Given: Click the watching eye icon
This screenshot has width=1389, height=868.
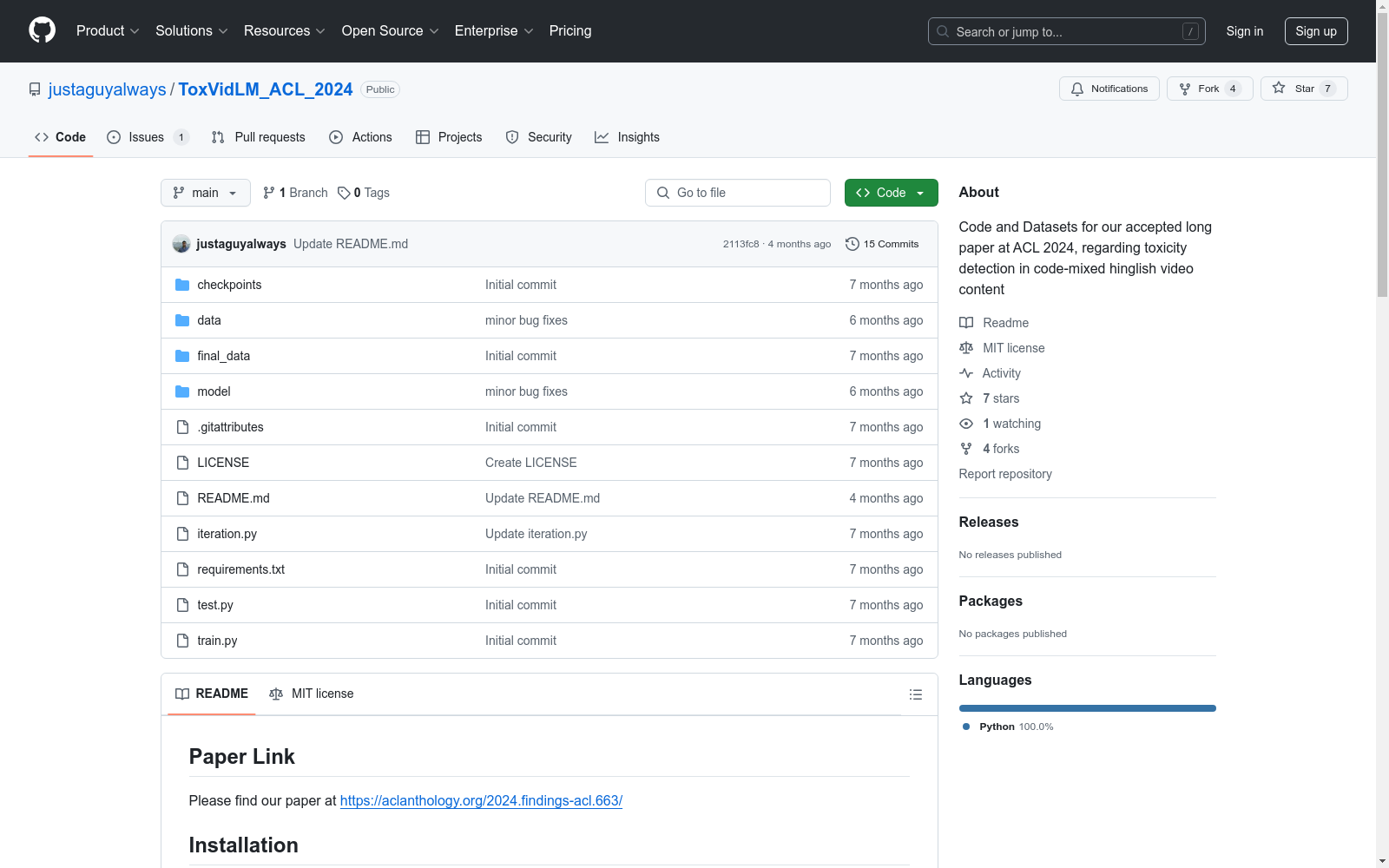Looking at the screenshot, I should pyautogui.click(x=966, y=424).
